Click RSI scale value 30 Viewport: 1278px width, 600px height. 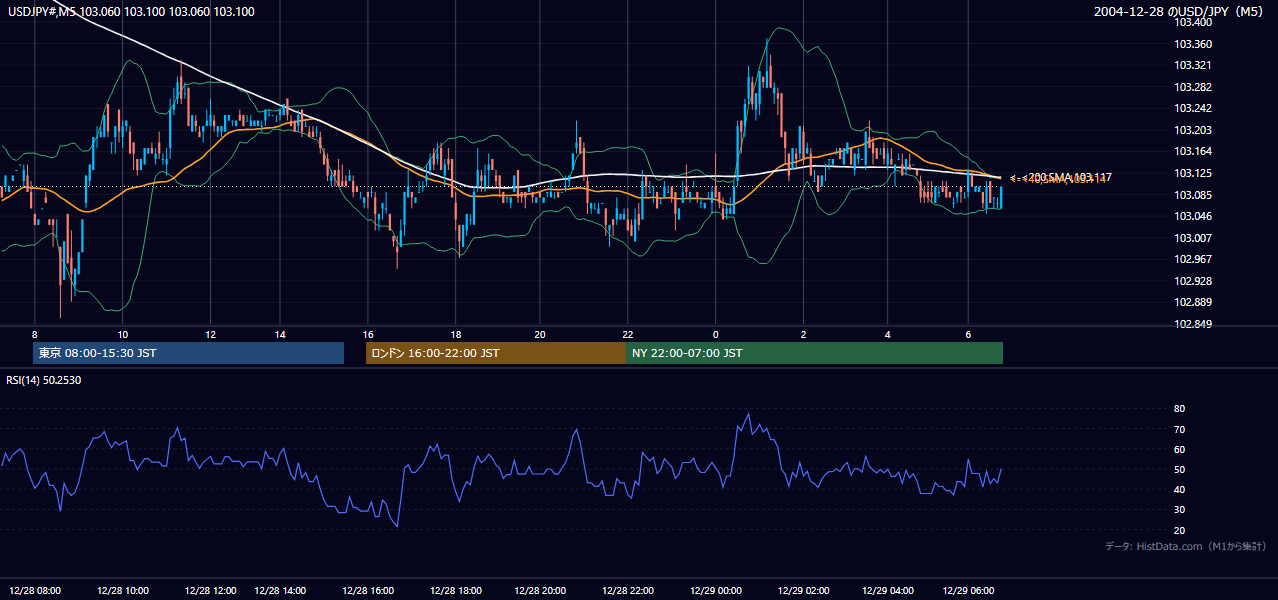[x=1179, y=510]
